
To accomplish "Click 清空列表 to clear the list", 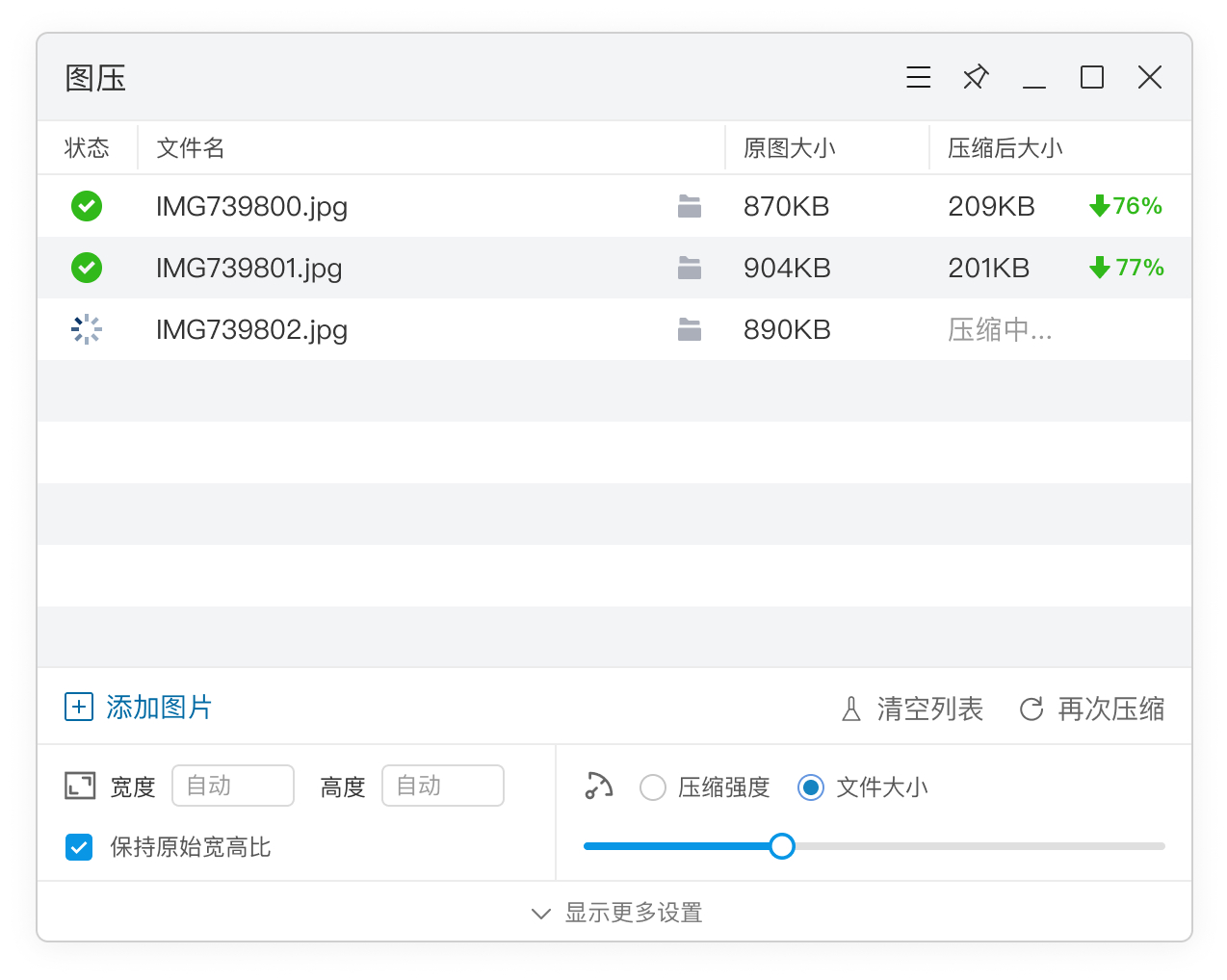I will (x=912, y=709).
